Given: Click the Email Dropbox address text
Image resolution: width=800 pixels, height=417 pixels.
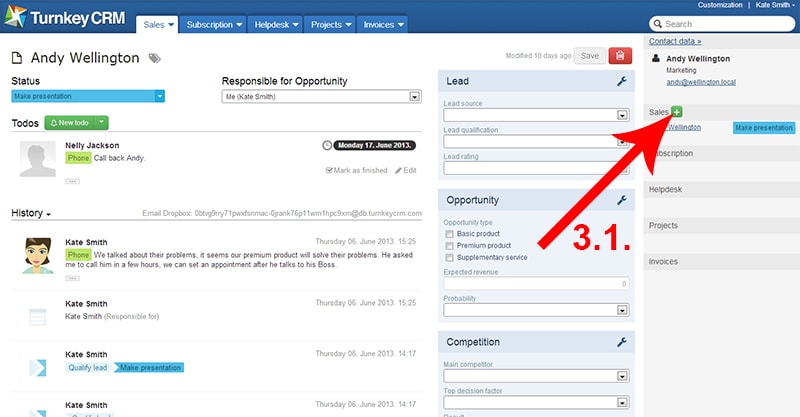Looking at the screenshot, I should pyautogui.click(x=308, y=213).
